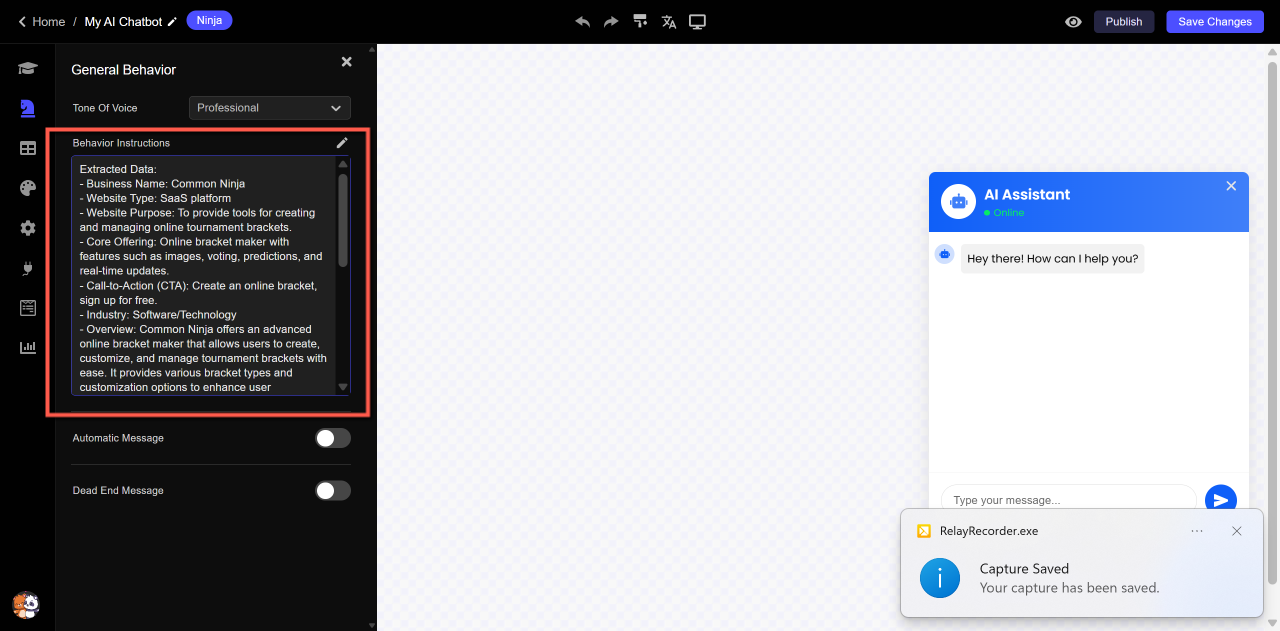Open the layout grid sidebar icon
This screenshot has height=631, width=1280.
point(28,148)
